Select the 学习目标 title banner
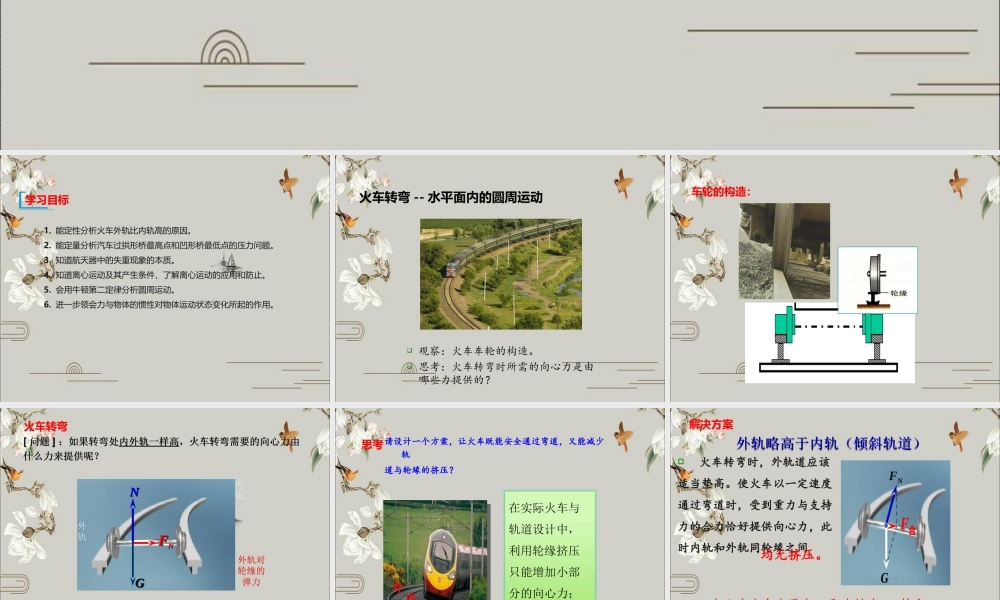The width and height of the screenshot is (1000, 600). 46,200
